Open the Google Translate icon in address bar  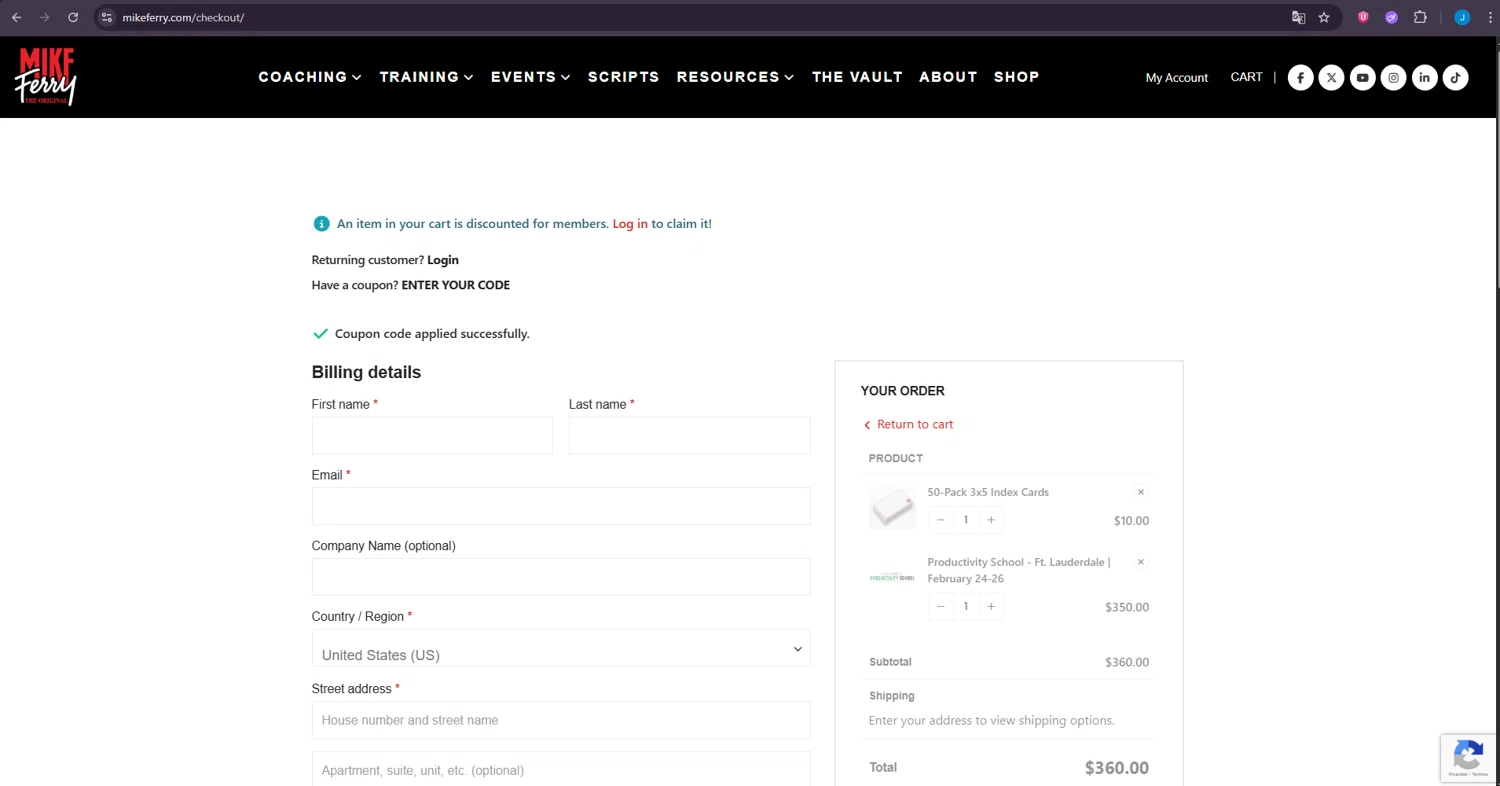[x=1298, y=17]
